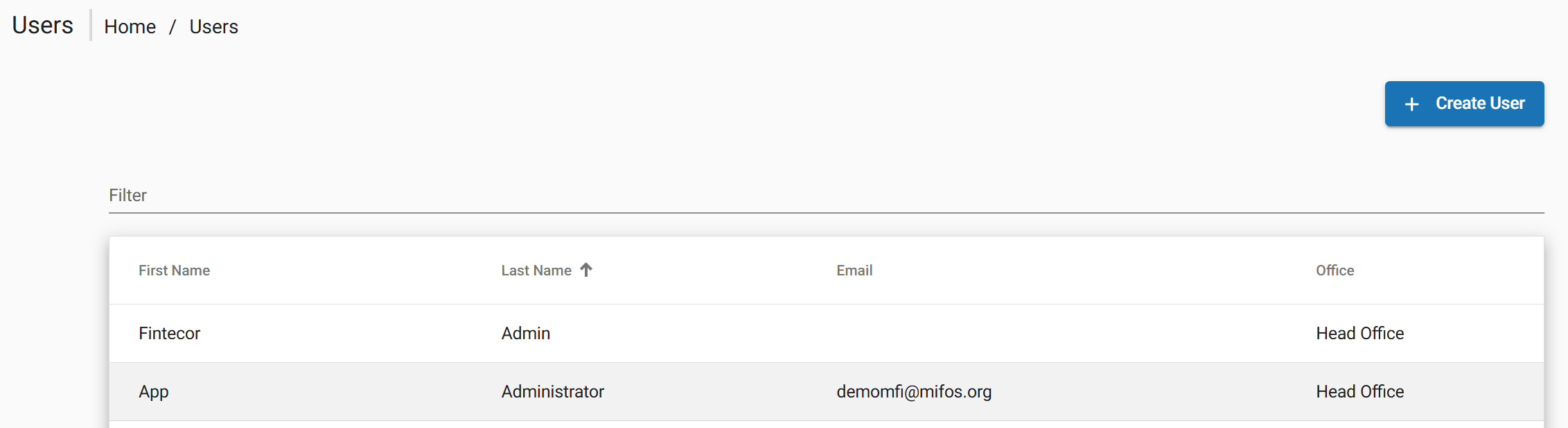The image size is (1568, 428).
Task: Select the Users breadcrumb item
Action: click(213, 26)
